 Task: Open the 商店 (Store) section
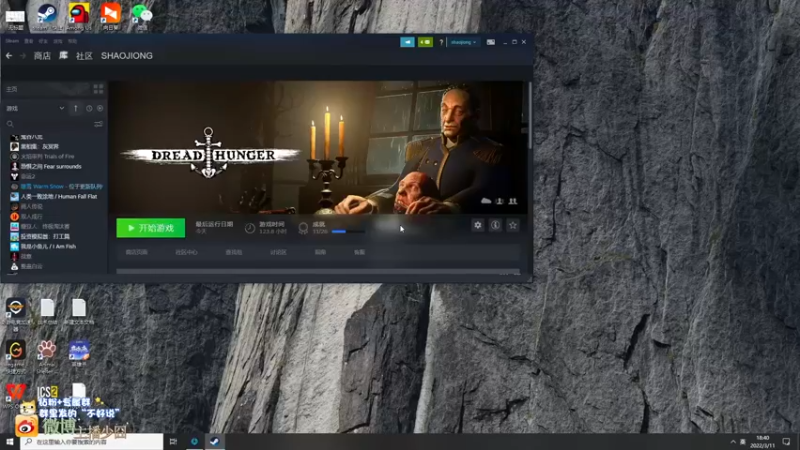coord(42,56)
